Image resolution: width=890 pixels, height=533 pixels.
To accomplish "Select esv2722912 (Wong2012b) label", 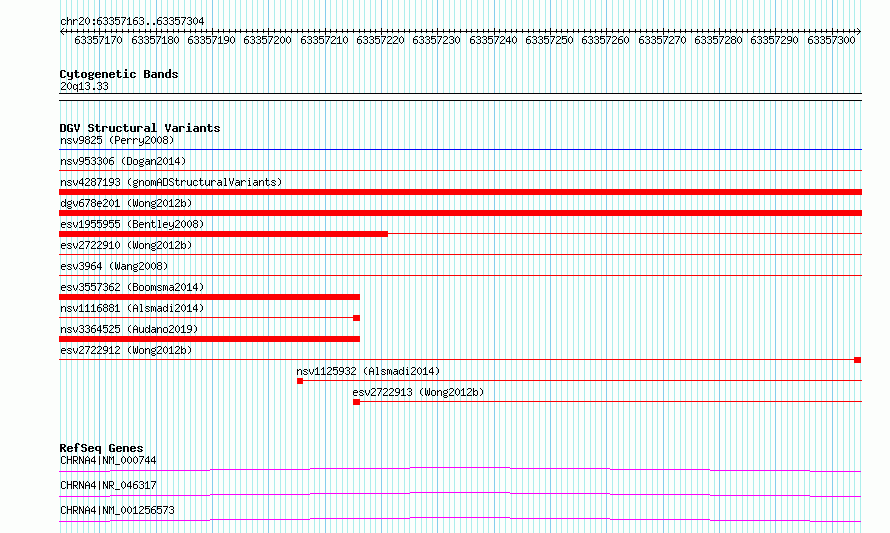I will pos(126,350).
